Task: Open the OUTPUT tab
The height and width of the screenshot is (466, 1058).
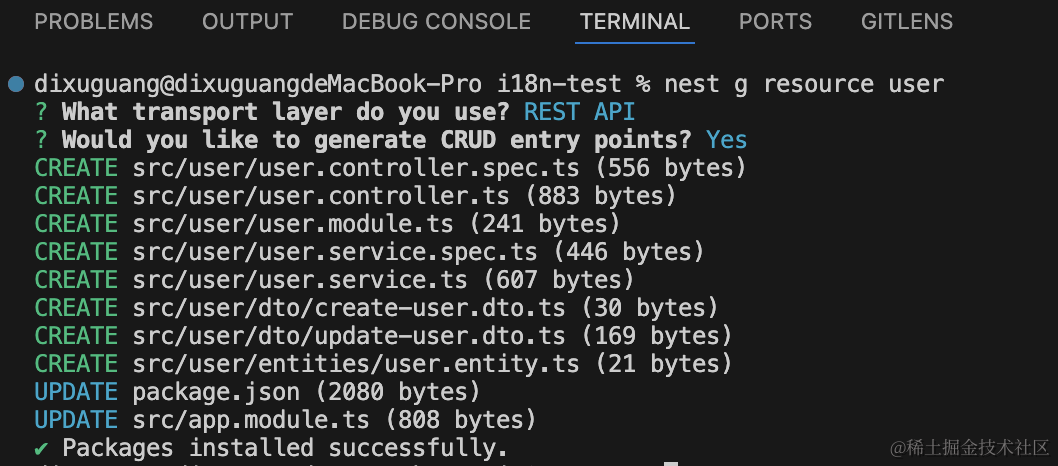Action: [x=247, y=21]
